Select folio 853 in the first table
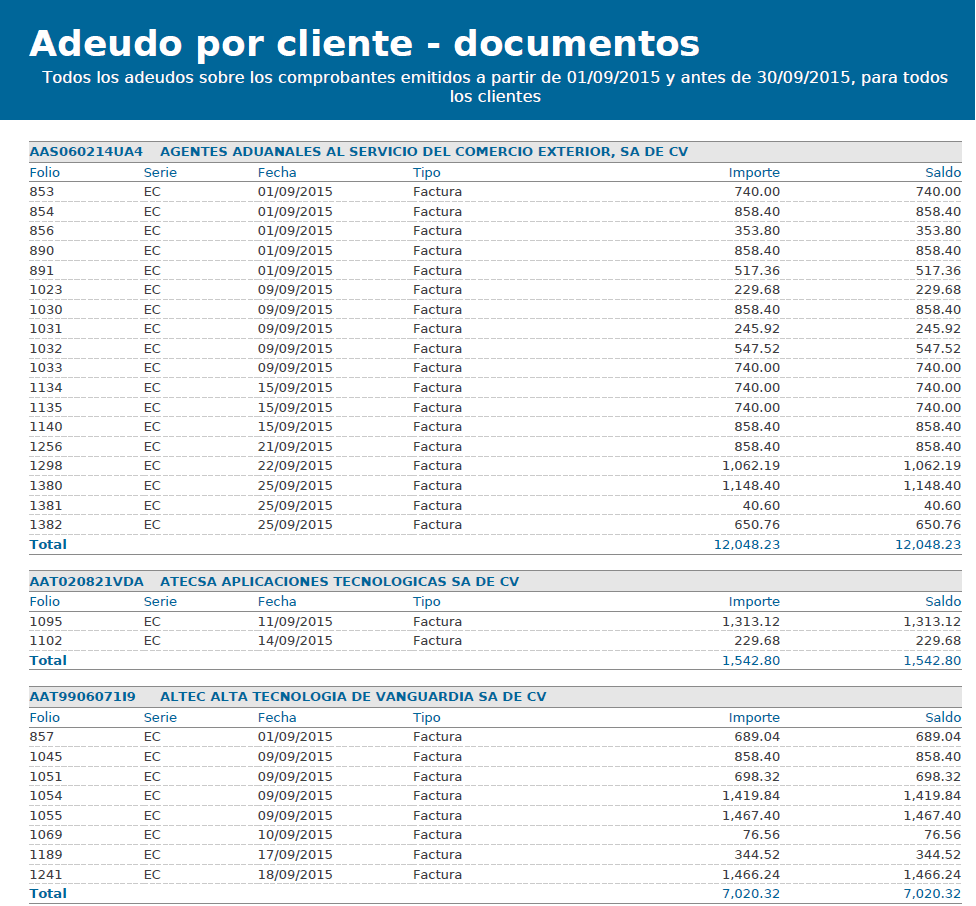 pyautogui.click(x=42, y=192)
